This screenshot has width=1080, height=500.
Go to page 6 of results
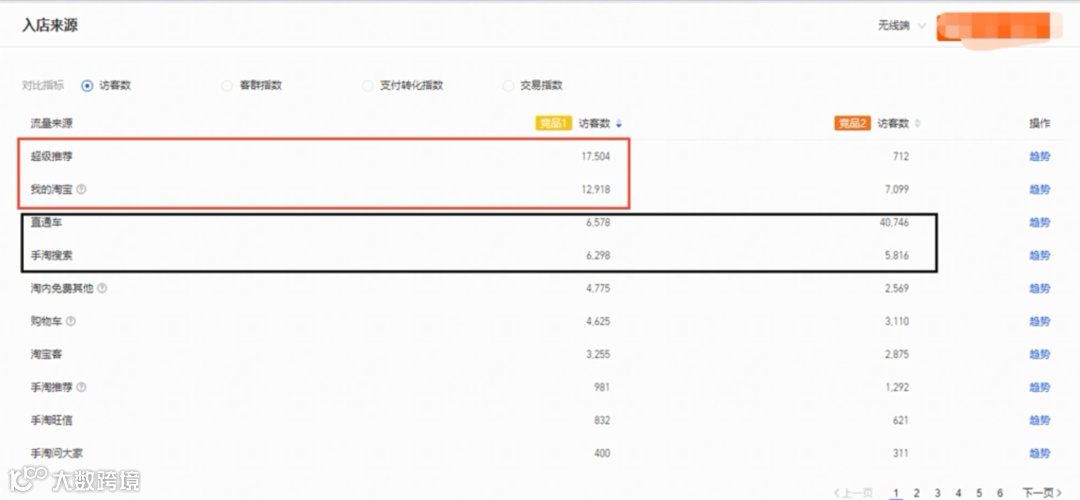coord(1000,492)
